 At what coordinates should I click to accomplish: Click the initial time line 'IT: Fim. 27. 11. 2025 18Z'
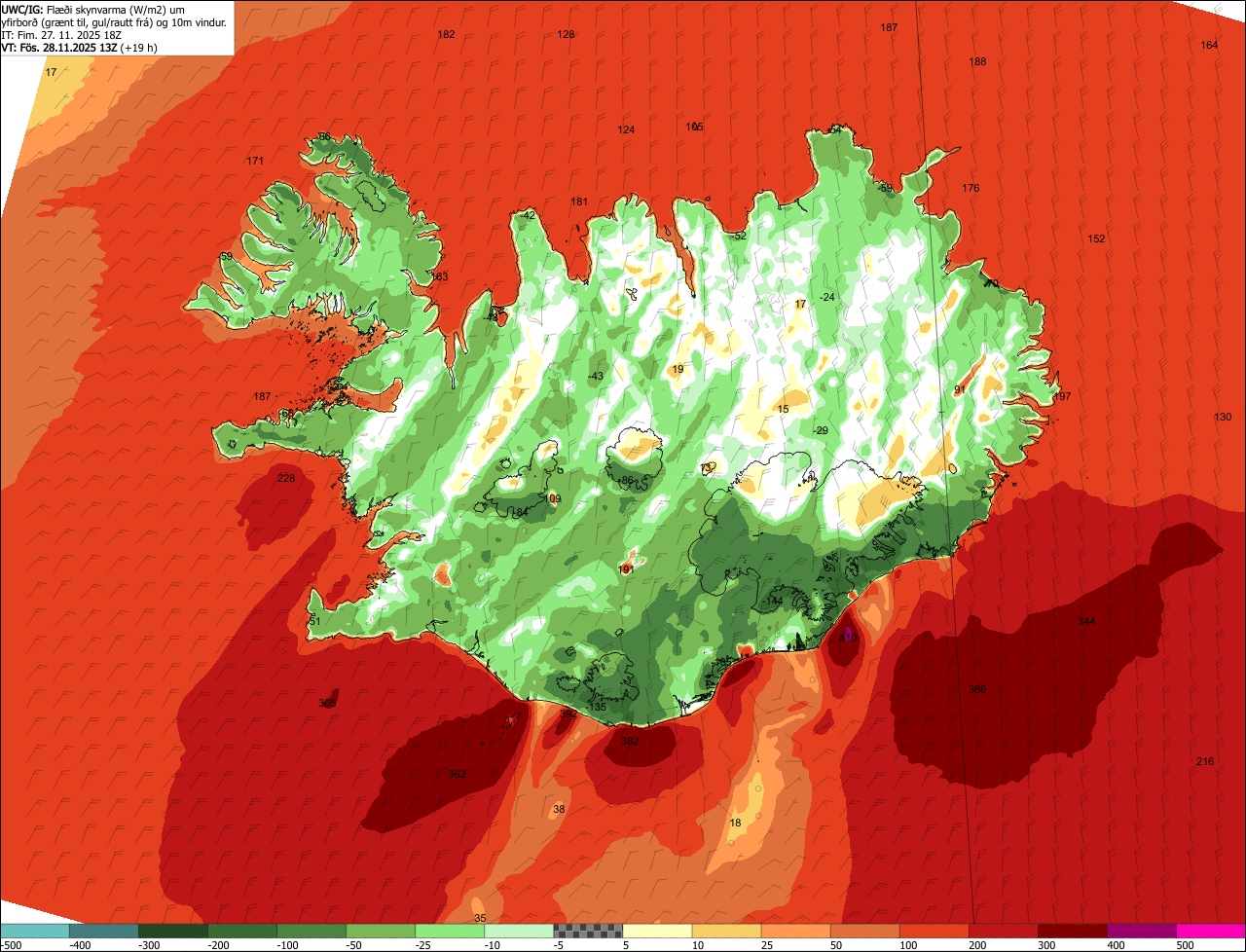coord(60,34)
